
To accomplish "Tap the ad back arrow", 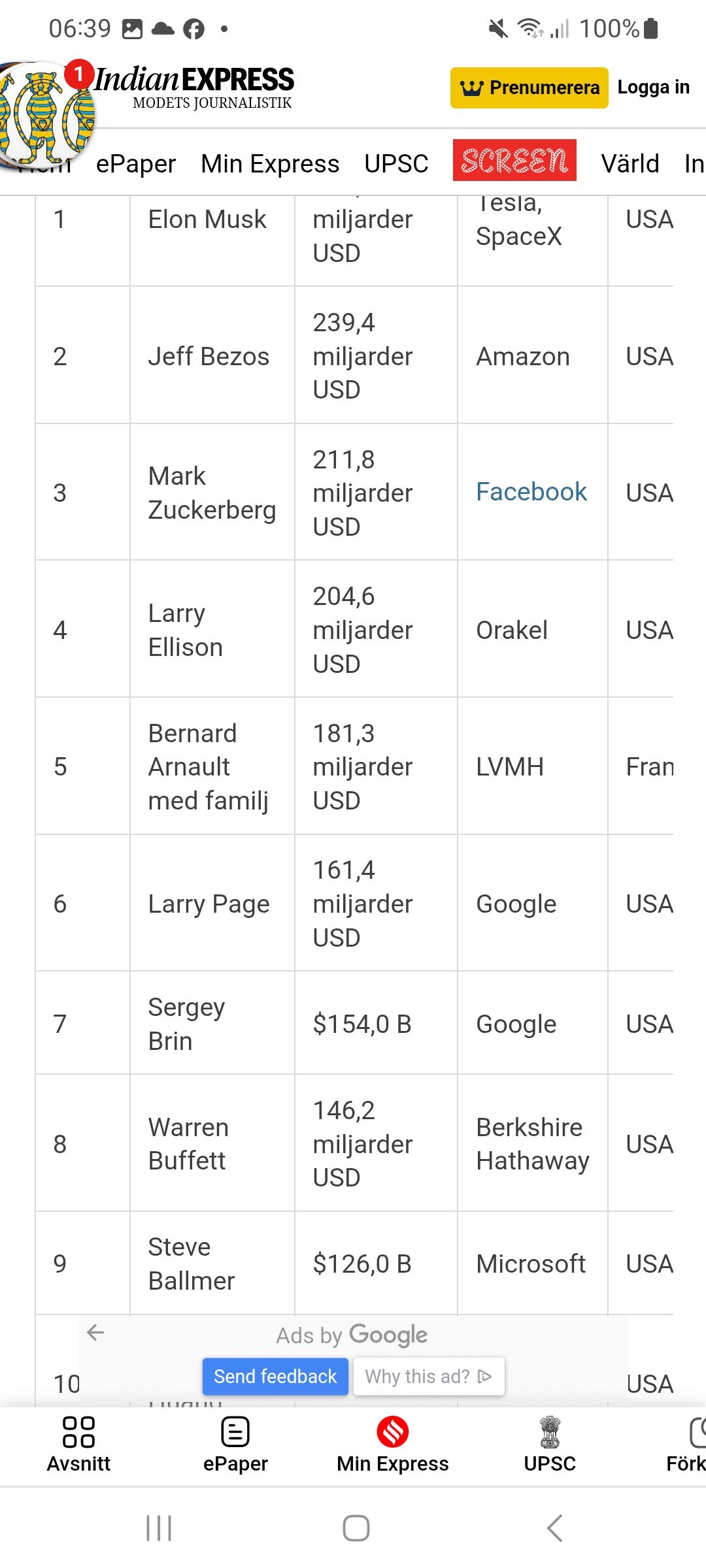I will (95, 1333).
